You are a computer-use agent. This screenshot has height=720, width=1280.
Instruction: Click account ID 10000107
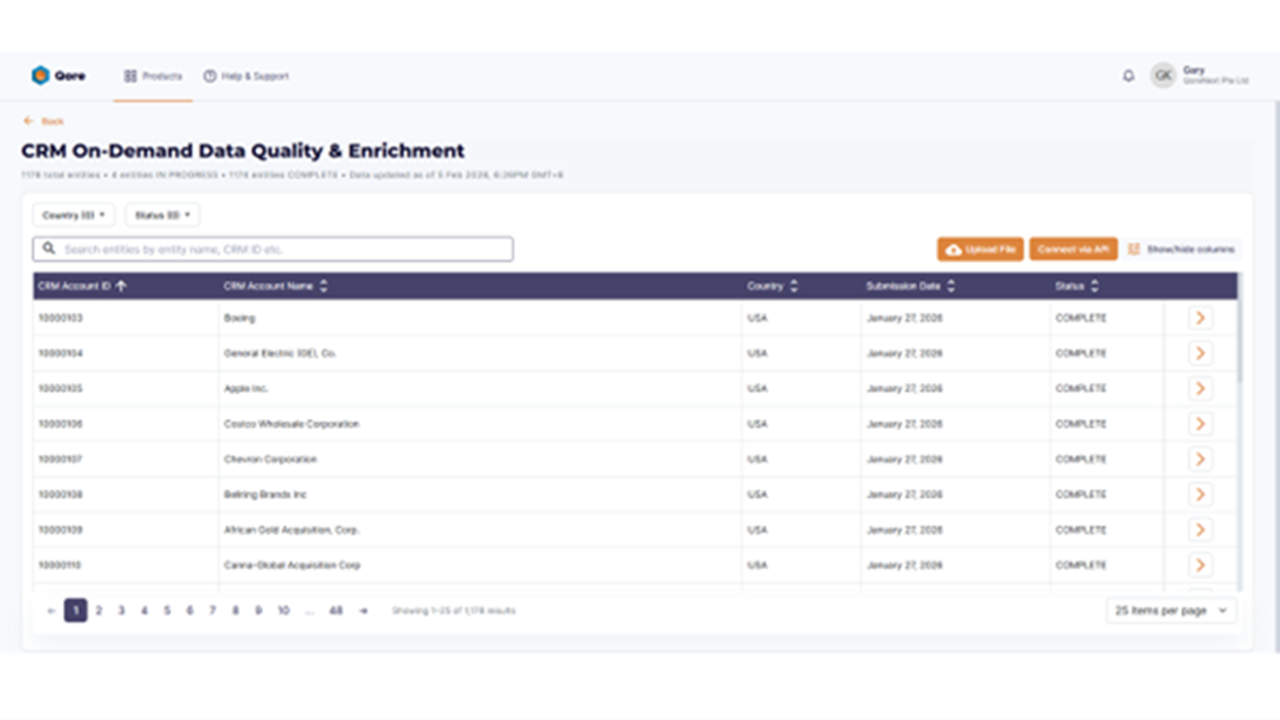(60, 459)
